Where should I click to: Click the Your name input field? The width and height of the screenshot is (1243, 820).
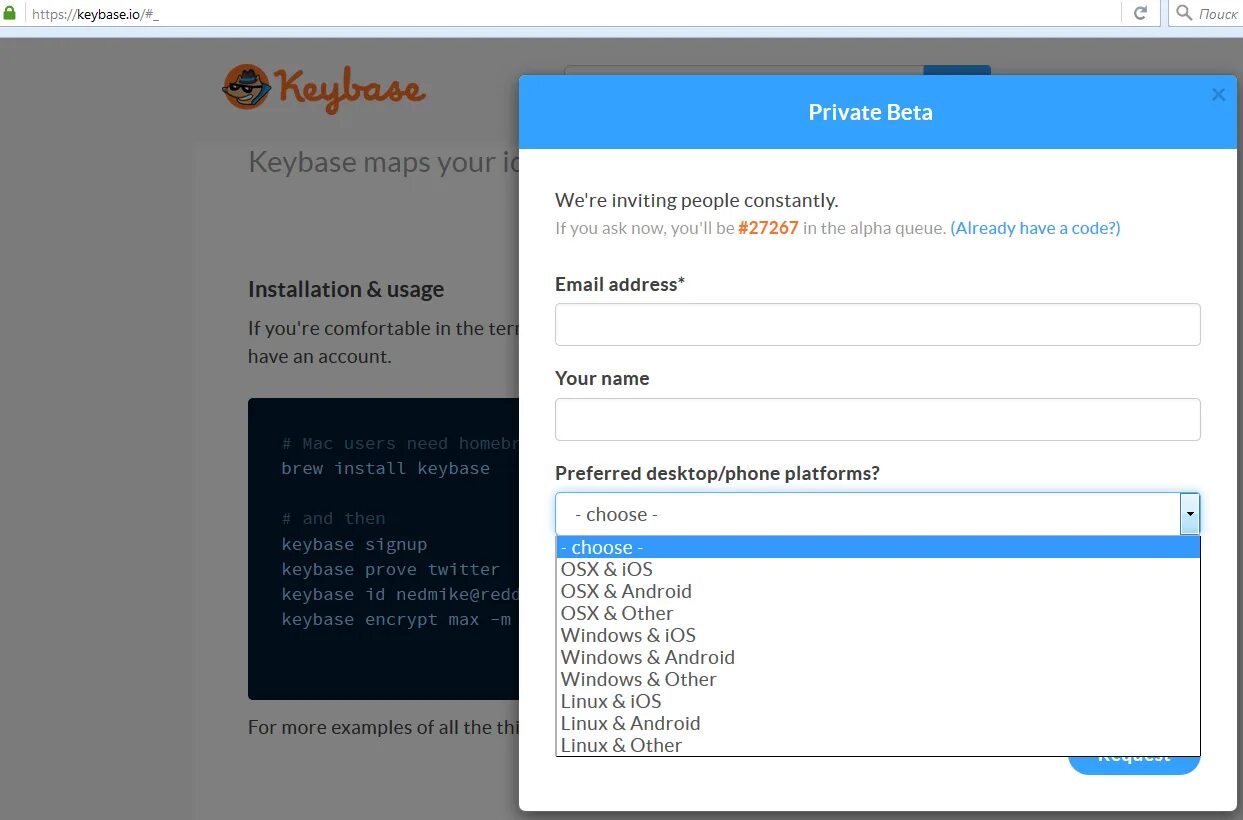pyautogui.click(x=877, y=419)
